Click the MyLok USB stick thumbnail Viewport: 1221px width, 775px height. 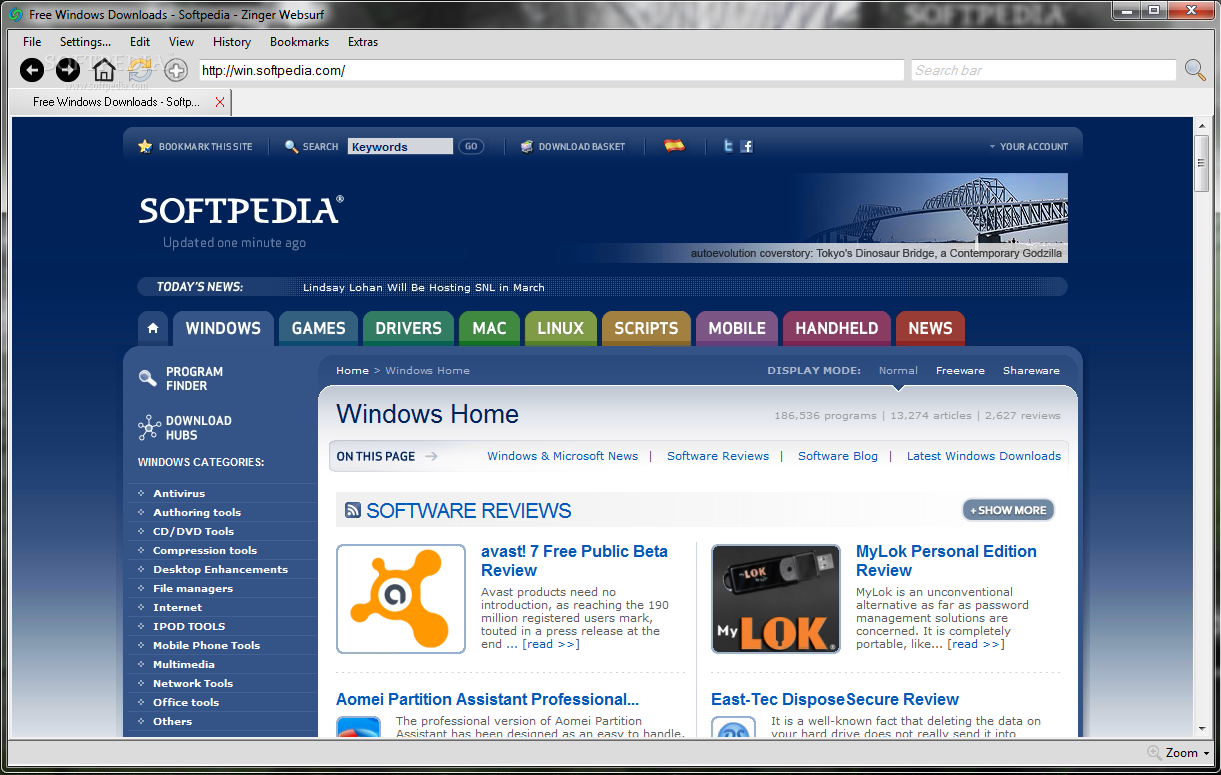[776, 599]
